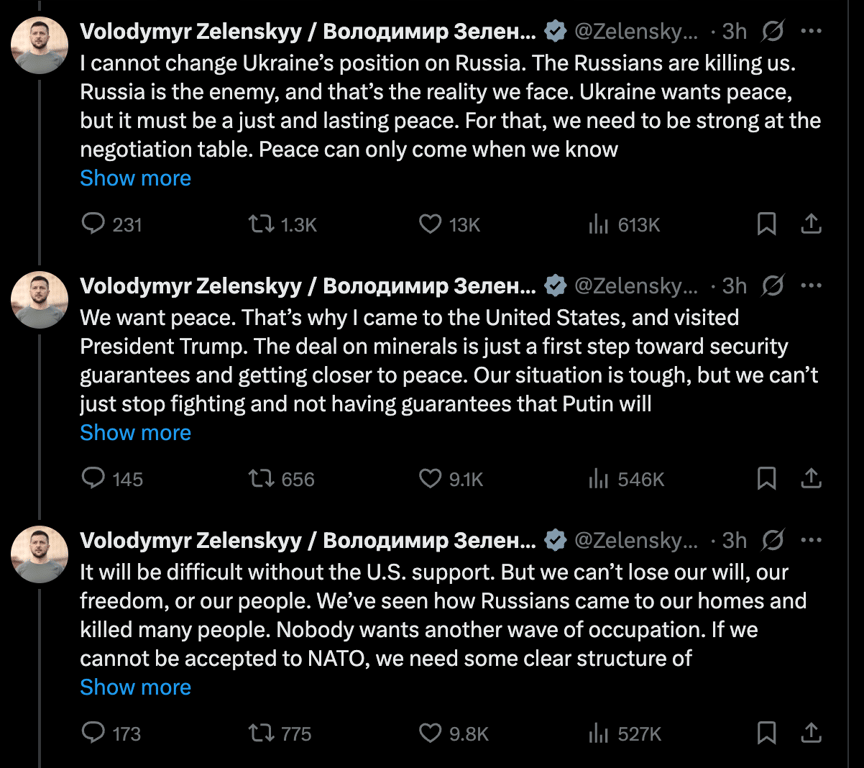Click Zelenskyy's avatar on second tweet

click(40, 300)
